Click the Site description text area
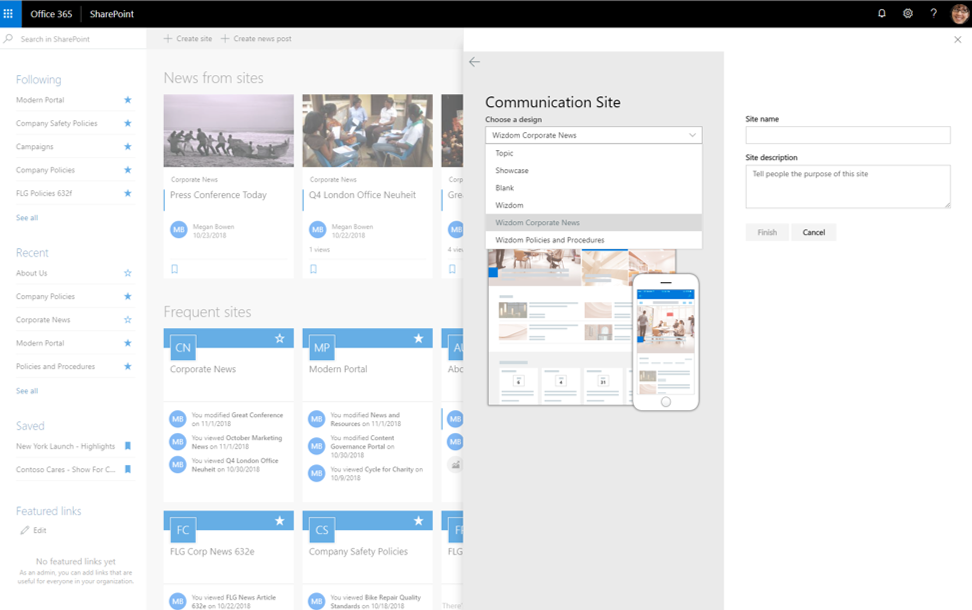972x610 pixels. 847,186
